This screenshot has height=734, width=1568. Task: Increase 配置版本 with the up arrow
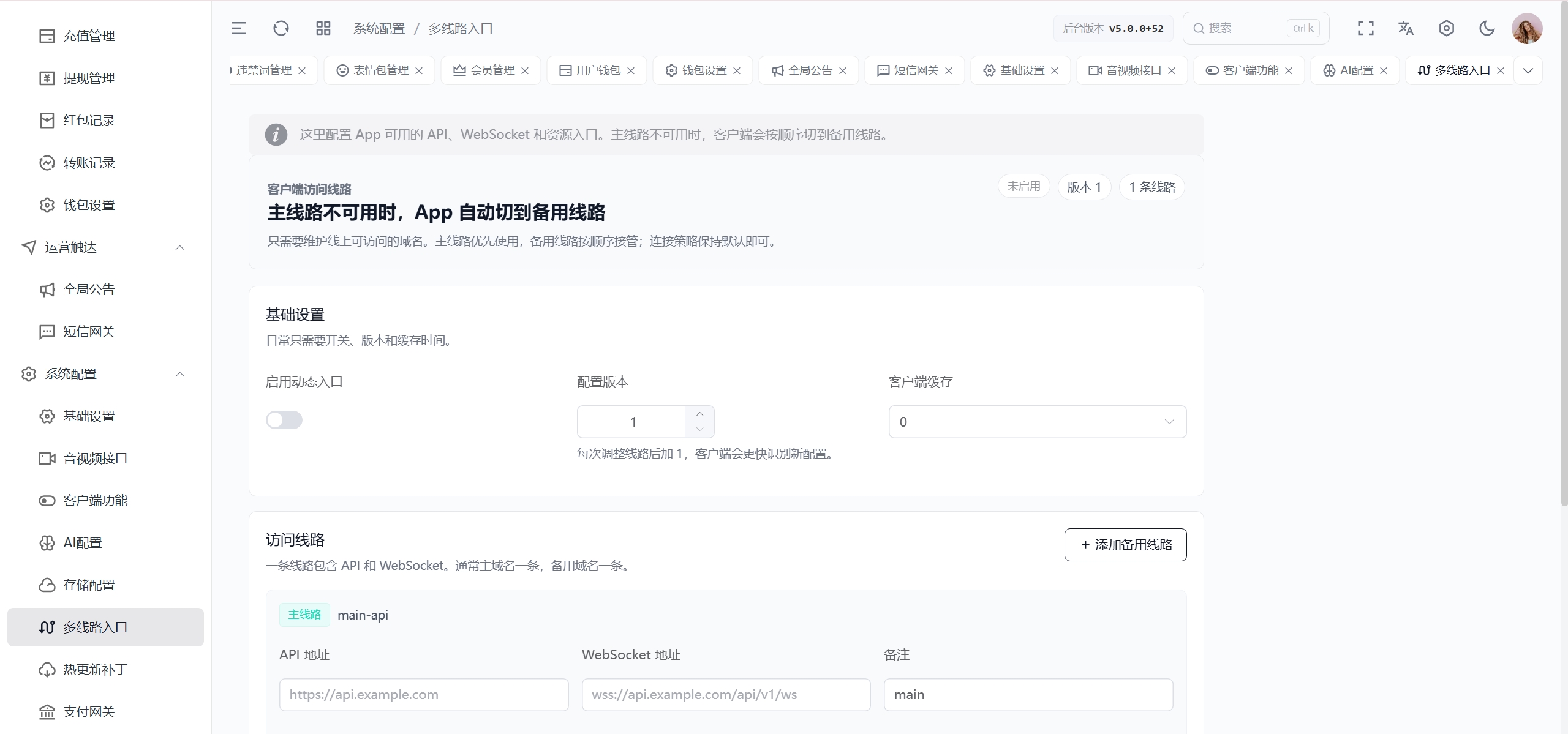699,414
